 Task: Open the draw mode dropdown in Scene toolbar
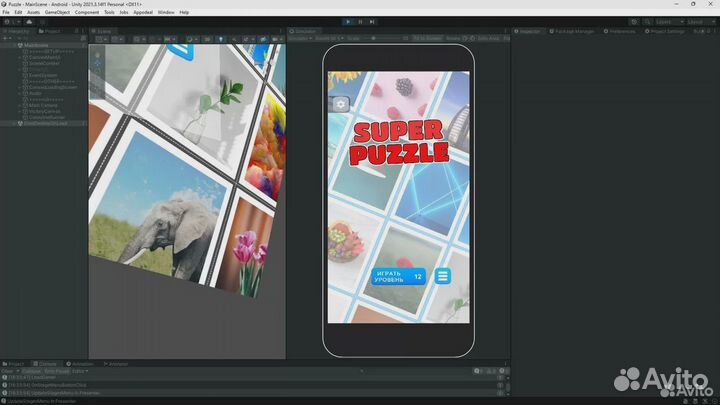point(191,39)
